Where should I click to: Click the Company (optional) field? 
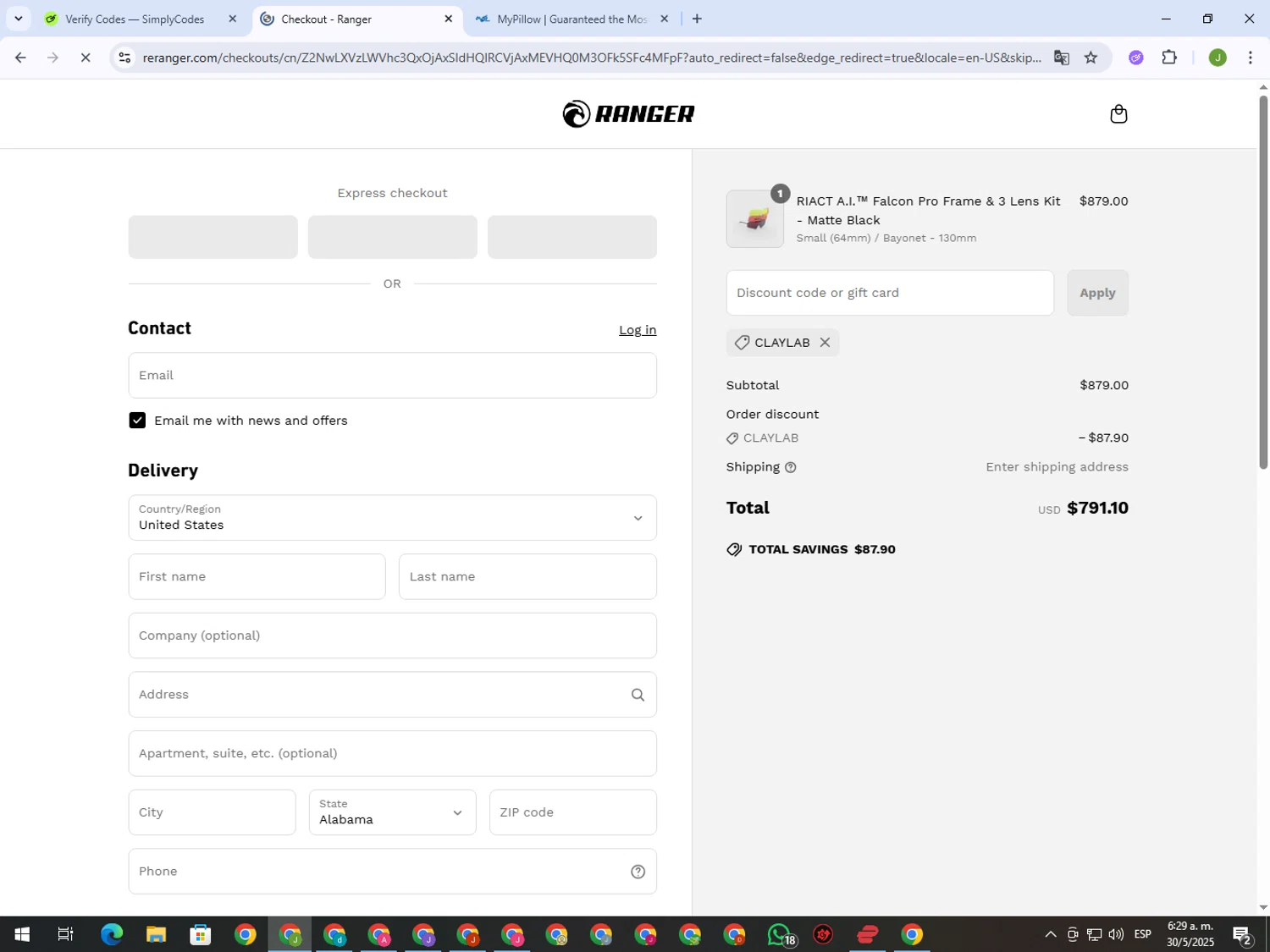point(392,636)
